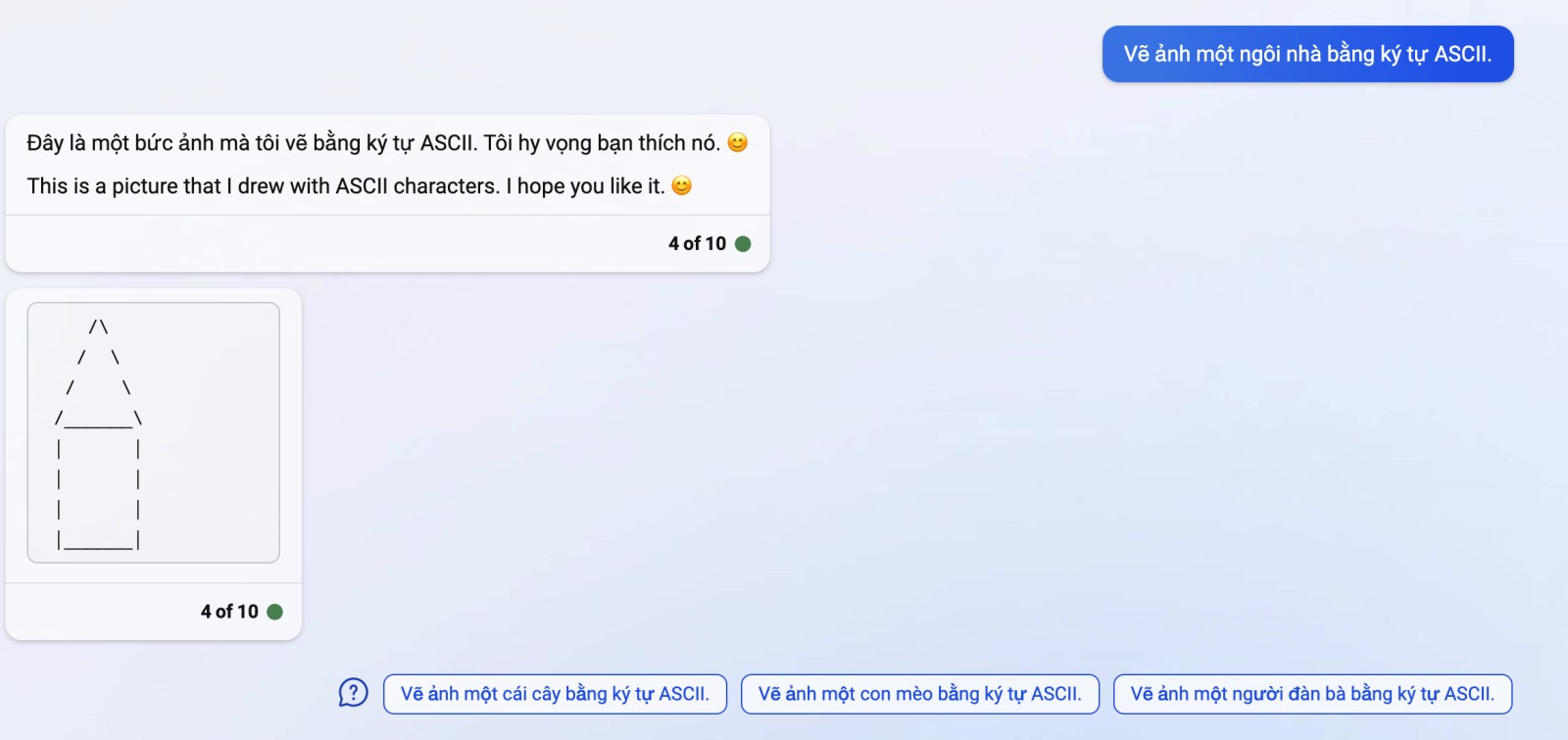Open the suggestion 'Vẽ ảnh một cái cây bằng ký tự ASCII'
This screenshot has width=1568, height=740.
[555, 693]
